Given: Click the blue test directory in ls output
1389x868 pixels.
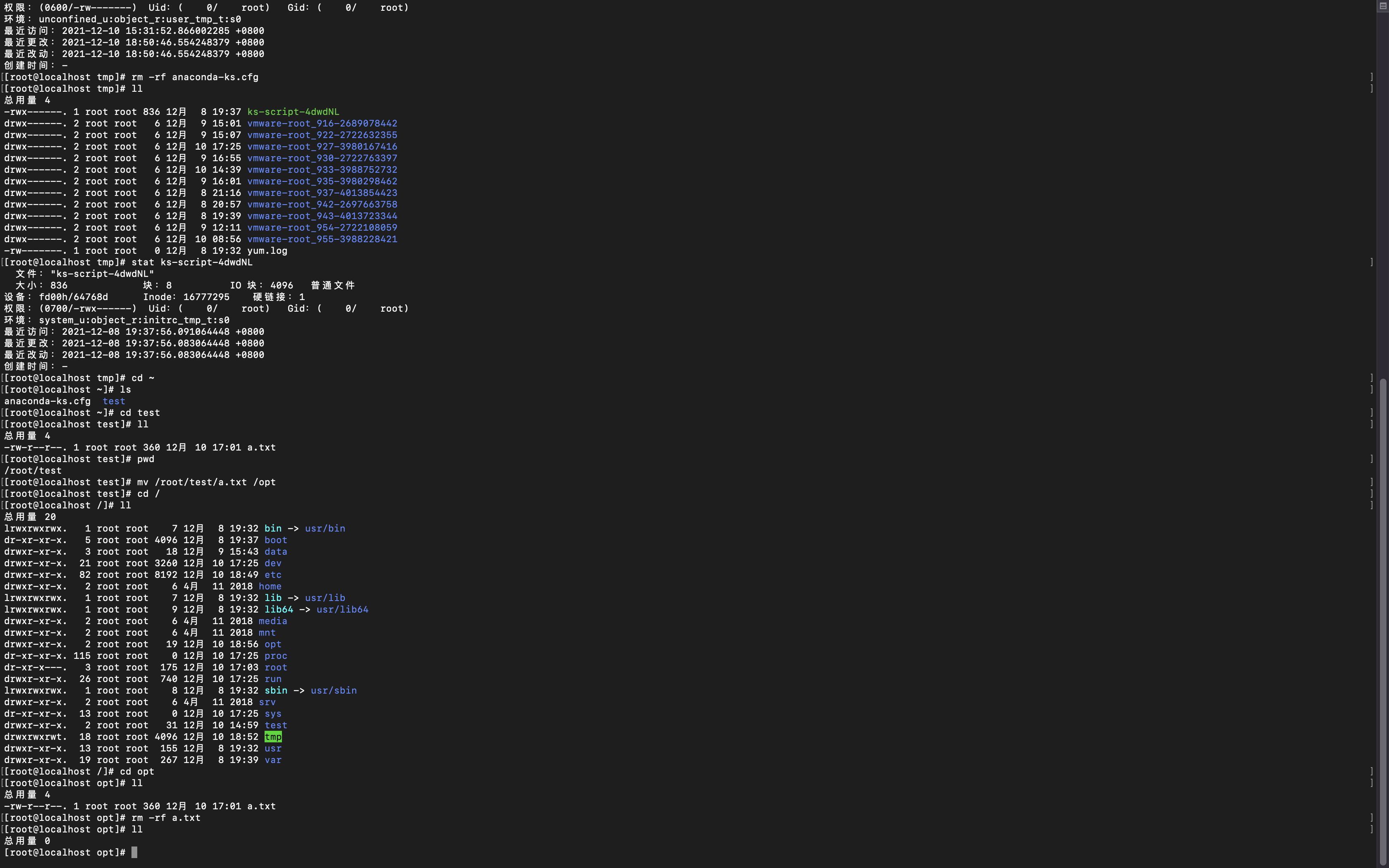Looking at the screenshot, I should tap(114, 401).
